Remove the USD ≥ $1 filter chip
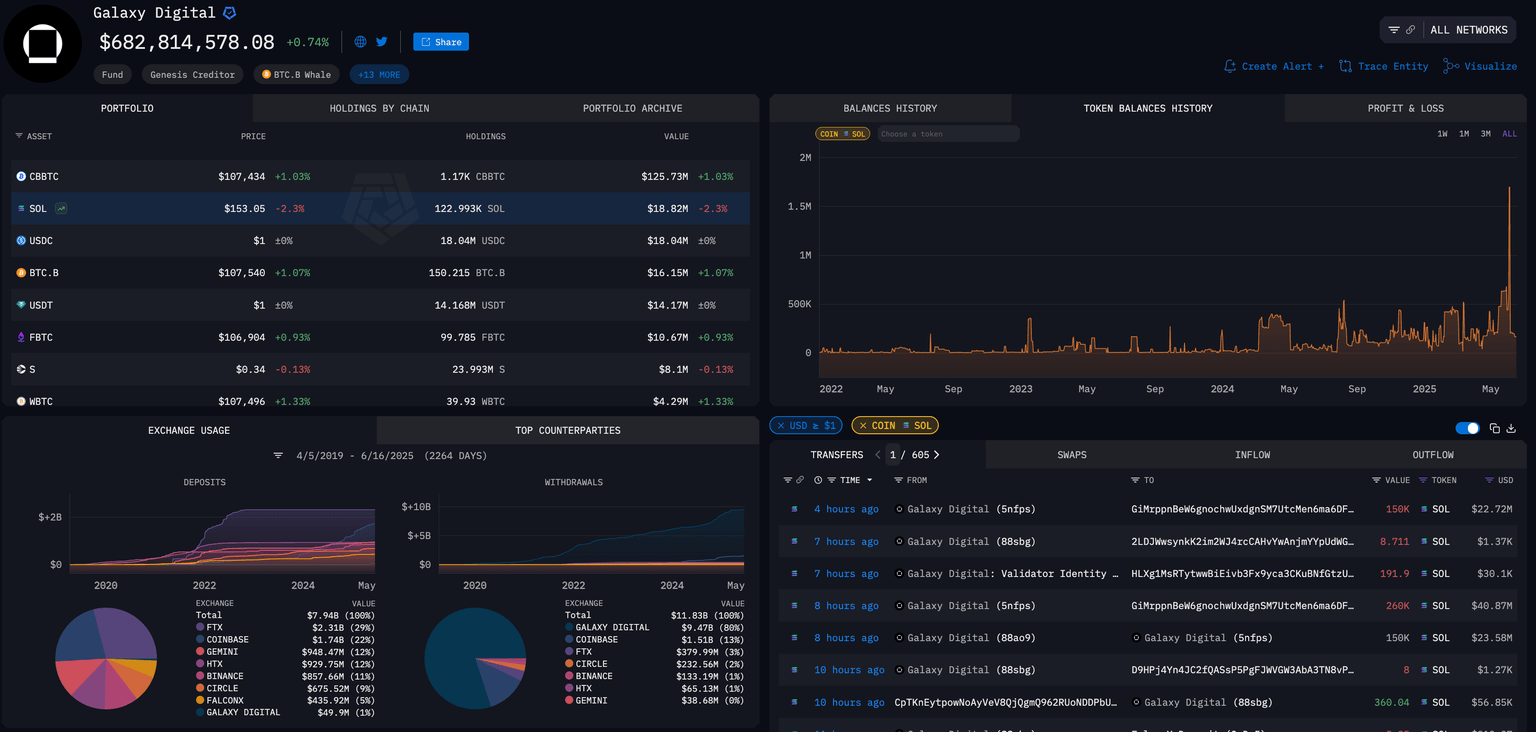The height and width of the screenshot is (732, 1536). click(780, 426)
